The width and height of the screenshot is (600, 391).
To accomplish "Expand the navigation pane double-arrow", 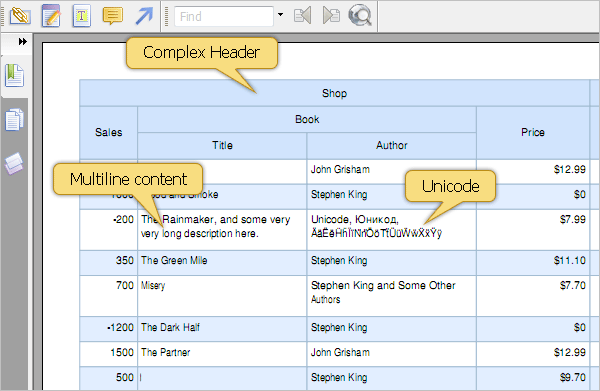I will click(23, 41).
